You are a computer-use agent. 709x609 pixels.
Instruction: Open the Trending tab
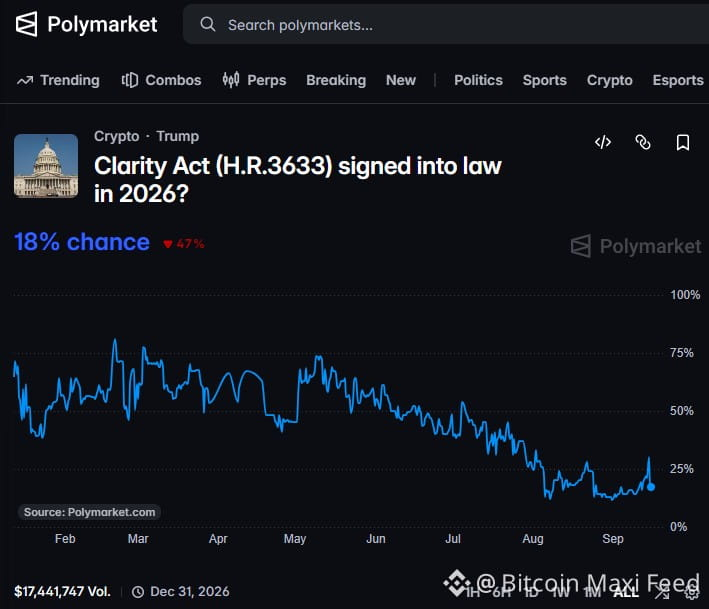(58, 80)
